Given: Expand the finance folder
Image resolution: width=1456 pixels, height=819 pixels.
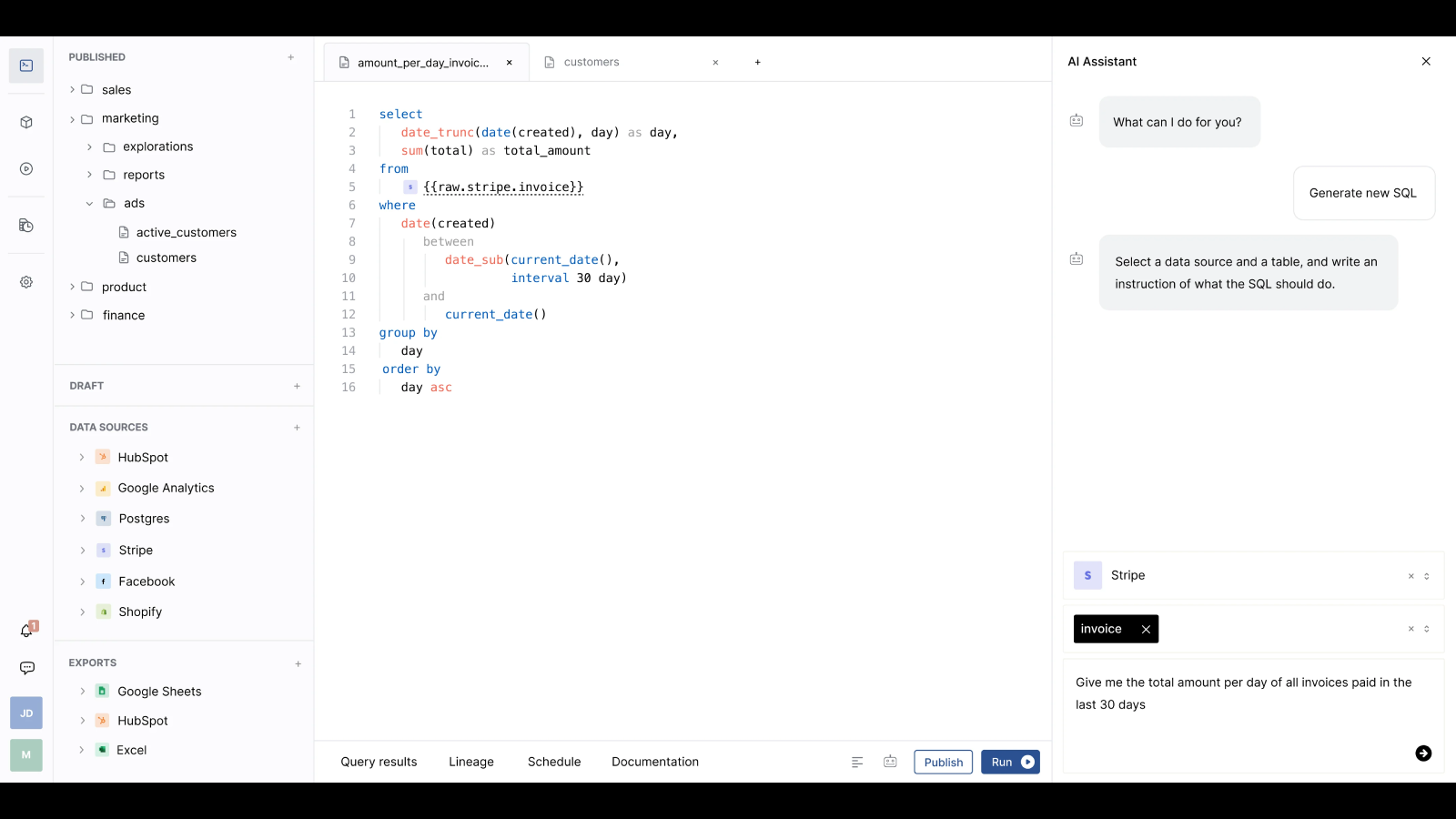Looking at the screenshot, I should (x=72, y=315).
